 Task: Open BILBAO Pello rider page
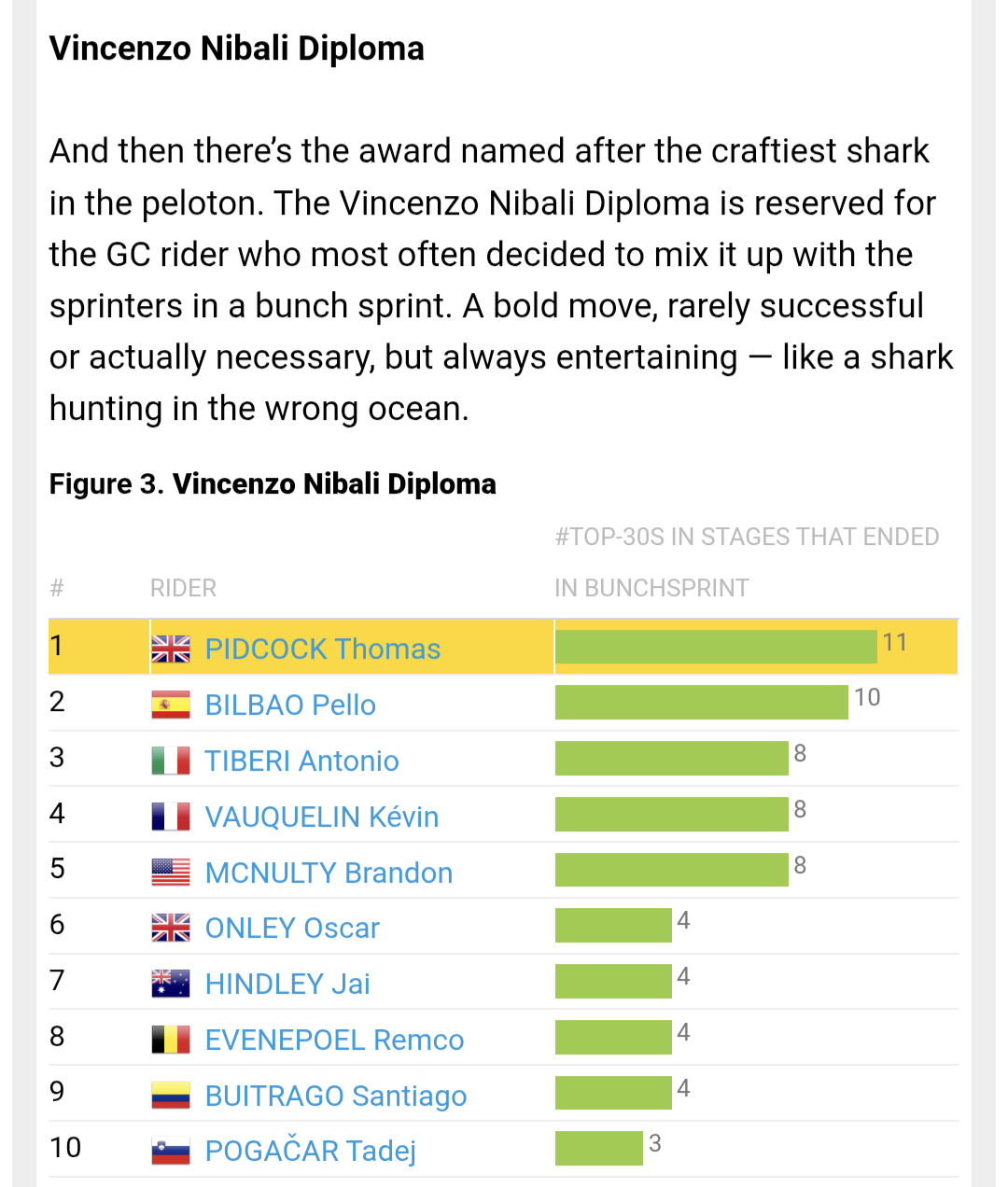290,705
